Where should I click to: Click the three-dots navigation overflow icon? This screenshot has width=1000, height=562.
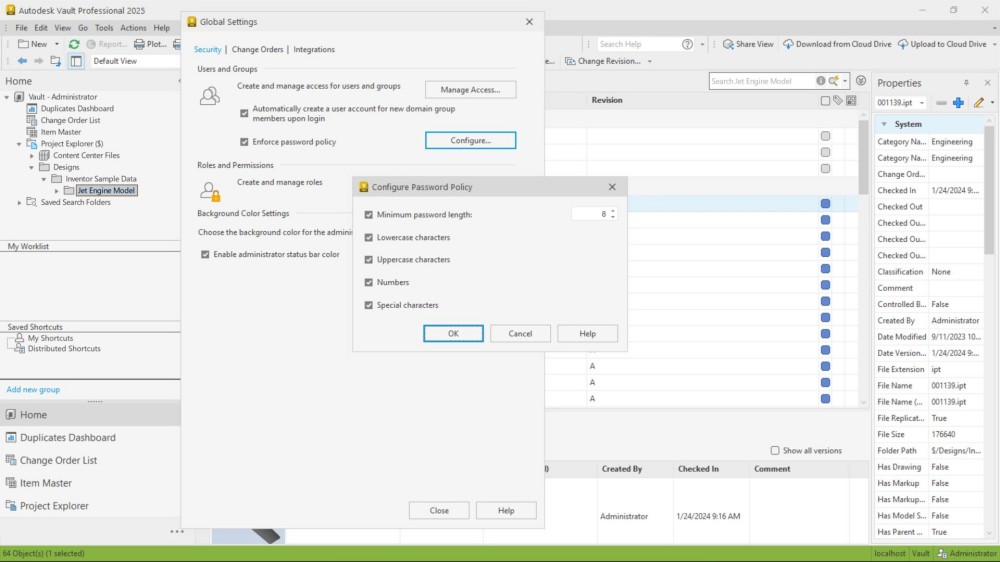click(177, 531)
